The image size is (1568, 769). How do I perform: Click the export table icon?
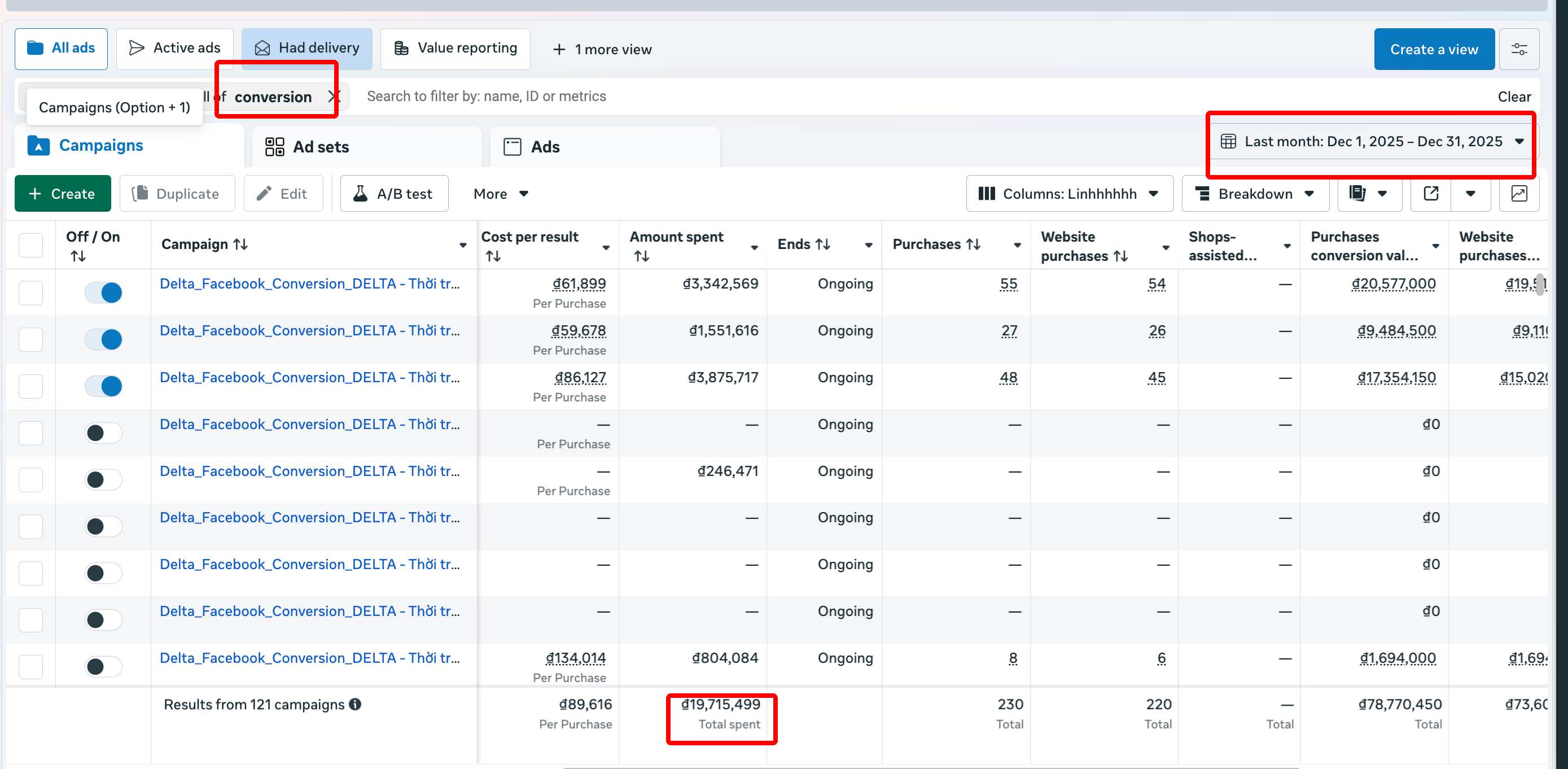click(x=1431, y=194)
